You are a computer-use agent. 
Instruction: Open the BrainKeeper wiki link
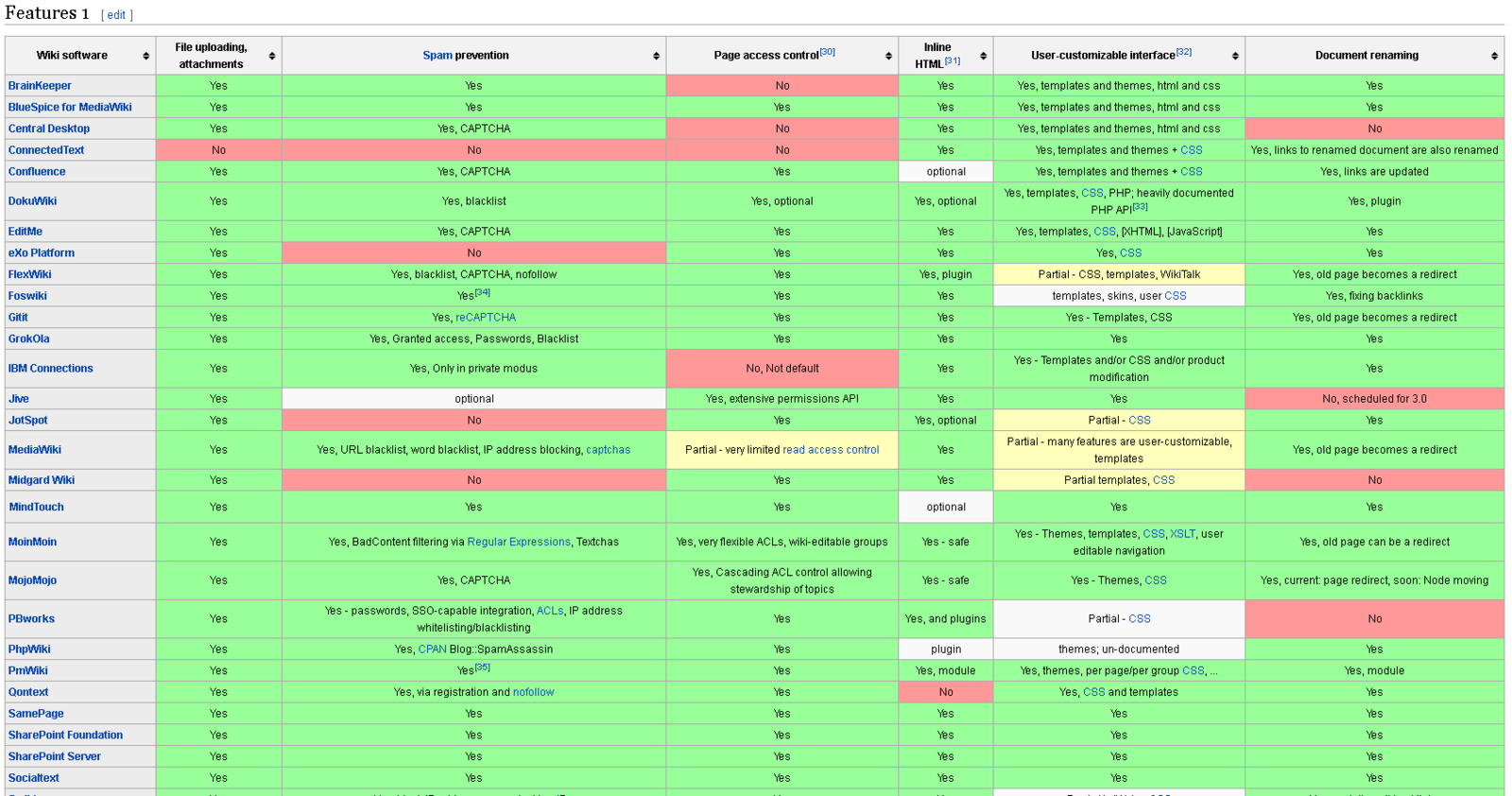click(x=40, y=86)
